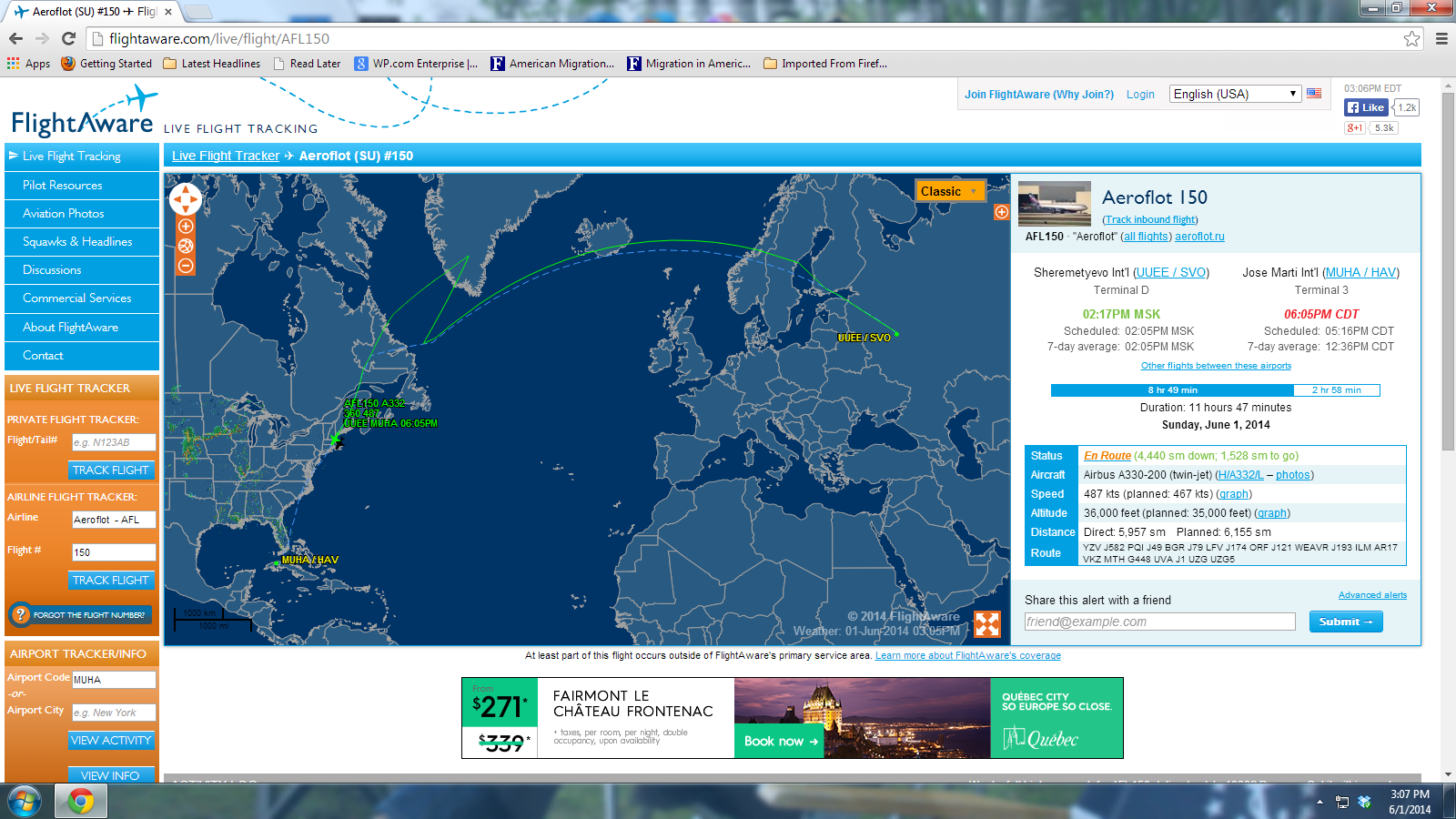Open the Track inbound flight link
Viewport: 1456px width, 819px height.
[x=1150, y=219]
